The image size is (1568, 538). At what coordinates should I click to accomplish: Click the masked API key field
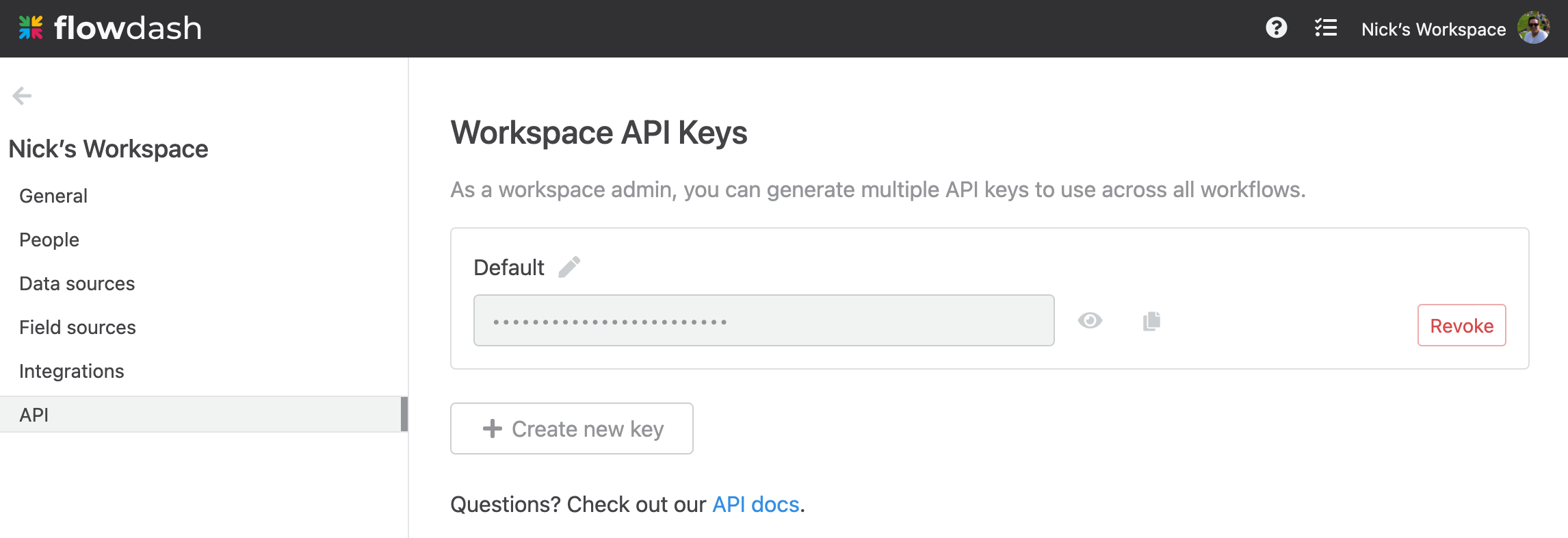pyautogui.click(x=764, y=320)
